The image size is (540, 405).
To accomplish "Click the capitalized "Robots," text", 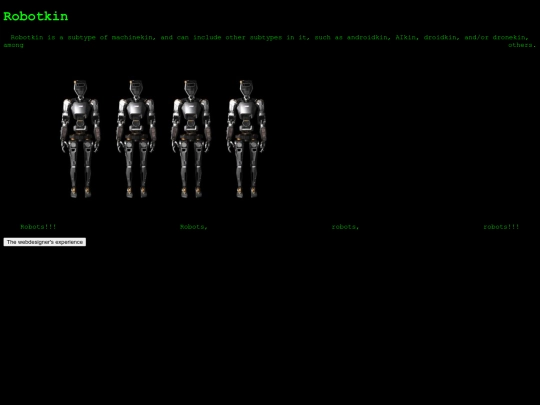I will (x=194, y=227).
